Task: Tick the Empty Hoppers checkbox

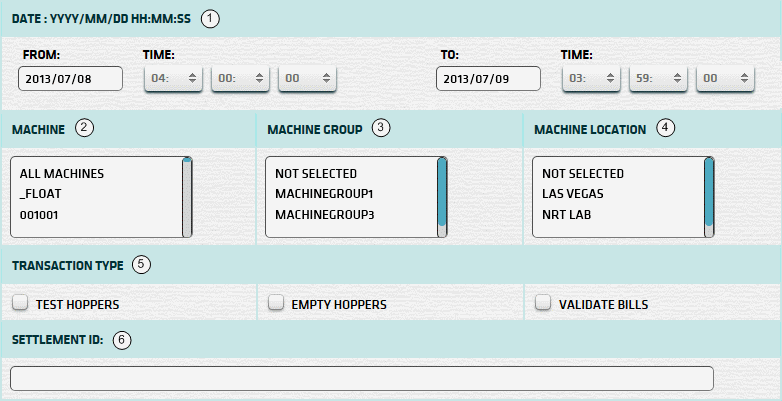Action: click(275, 302)
